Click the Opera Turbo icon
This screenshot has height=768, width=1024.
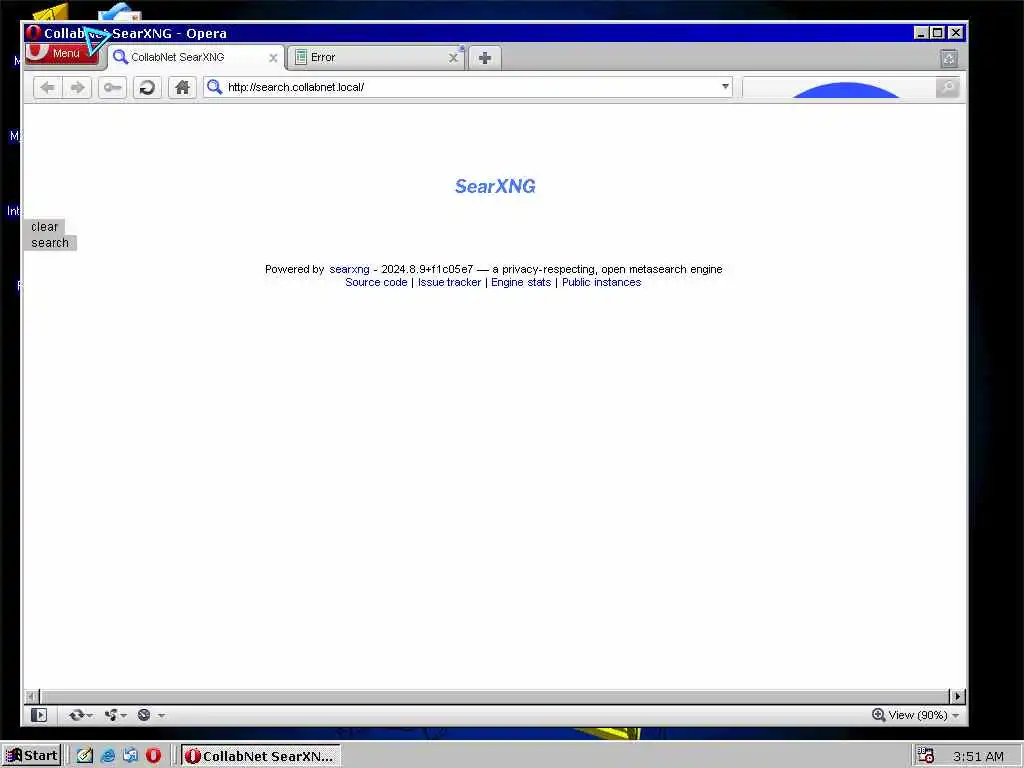pos(144,715)
